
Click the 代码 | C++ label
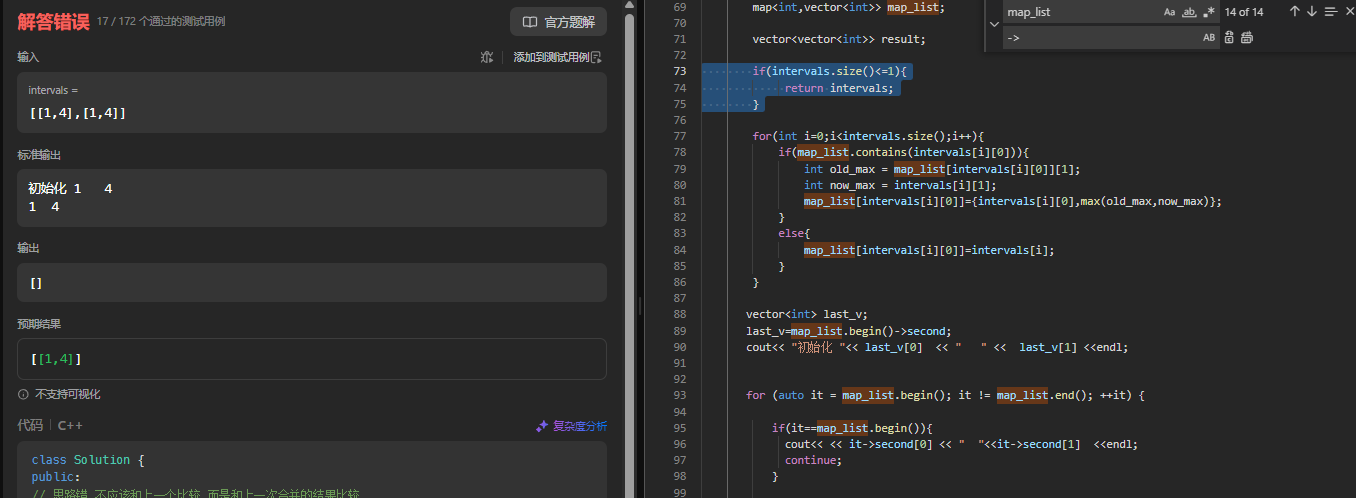coord(50,425)
